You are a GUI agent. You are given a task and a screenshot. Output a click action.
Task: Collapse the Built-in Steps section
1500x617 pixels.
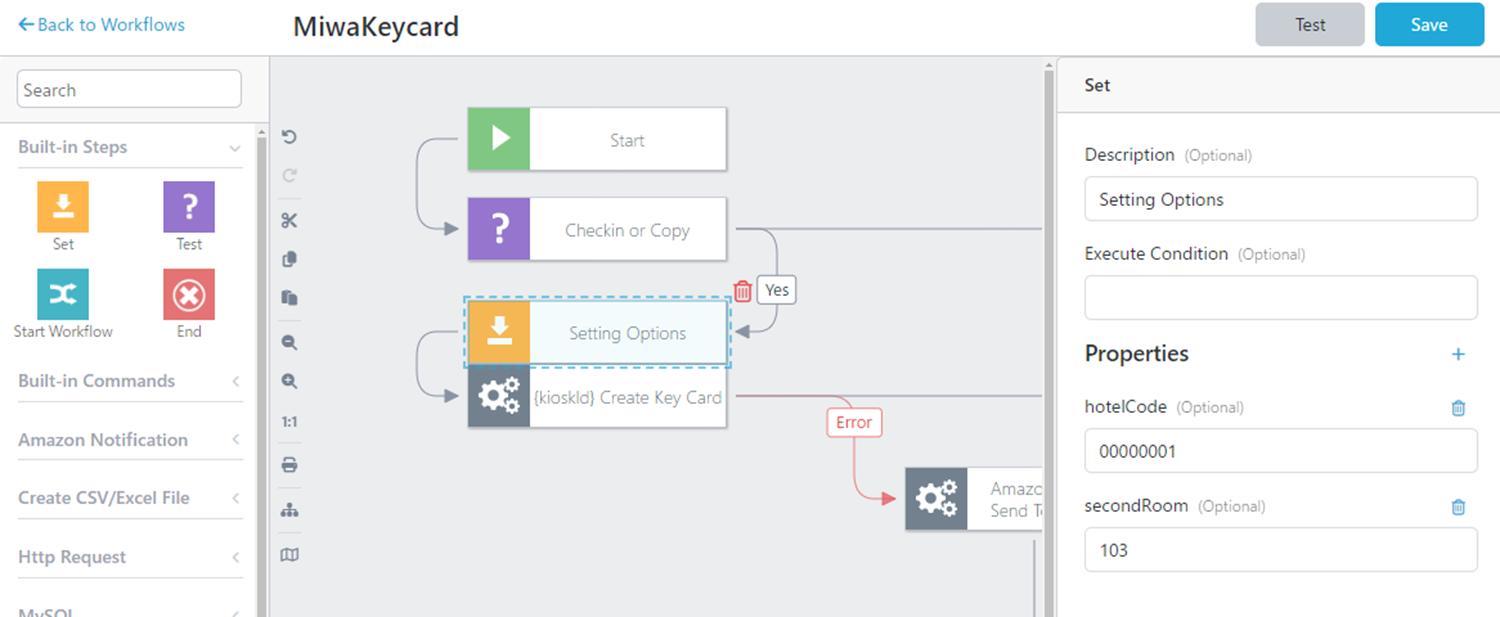coord(235,148)
